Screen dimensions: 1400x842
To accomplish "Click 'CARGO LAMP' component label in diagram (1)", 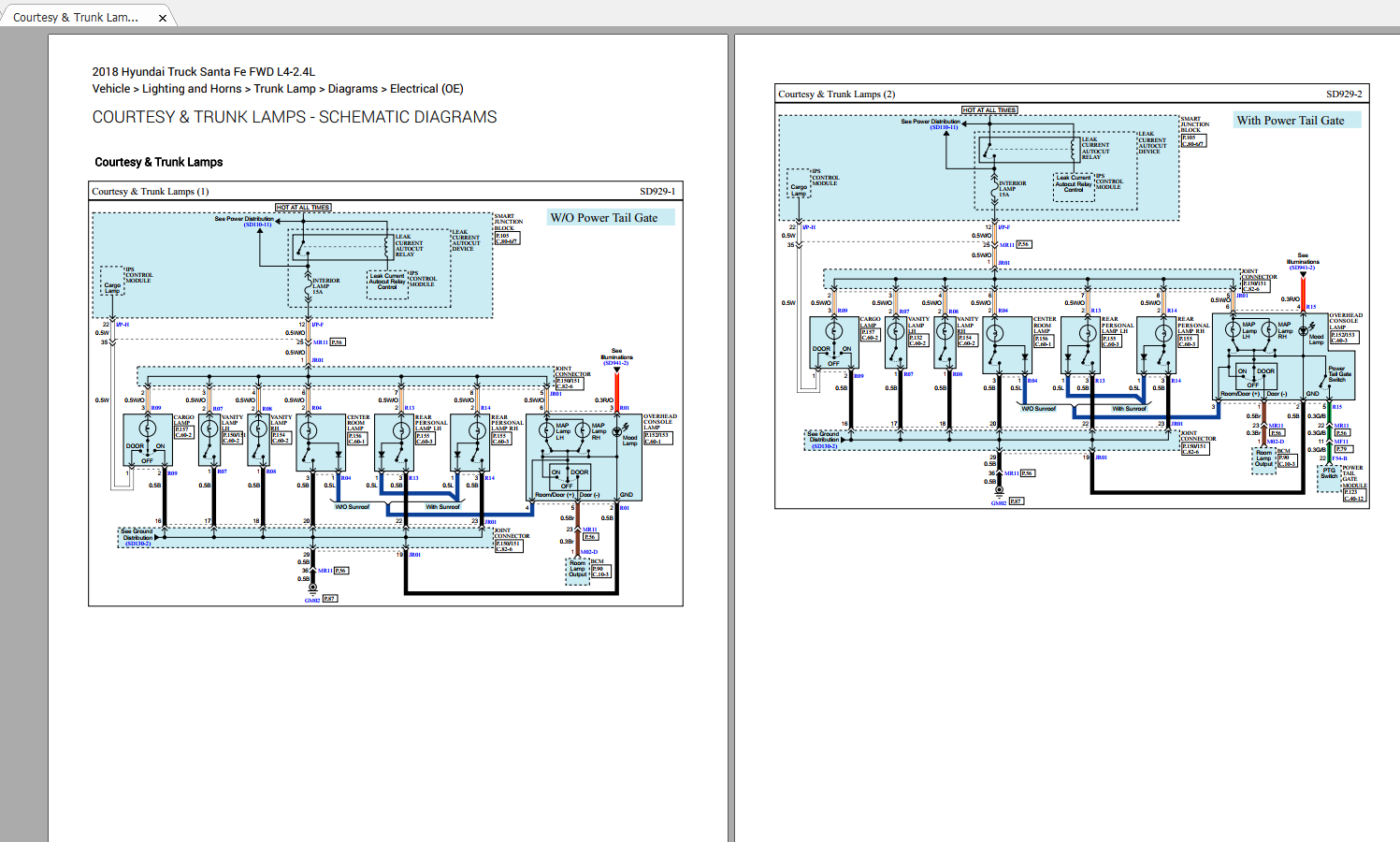I will [183, 420].
